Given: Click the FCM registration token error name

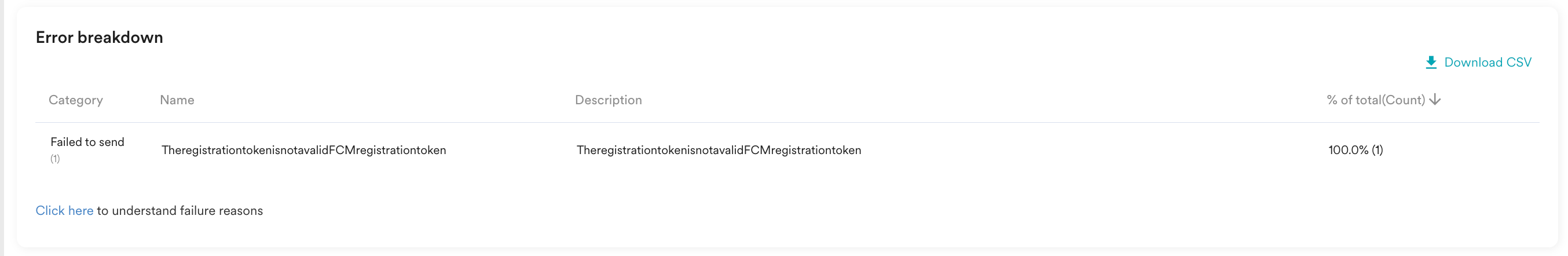Looking at the screenshot, I should [x=303, y=150].
